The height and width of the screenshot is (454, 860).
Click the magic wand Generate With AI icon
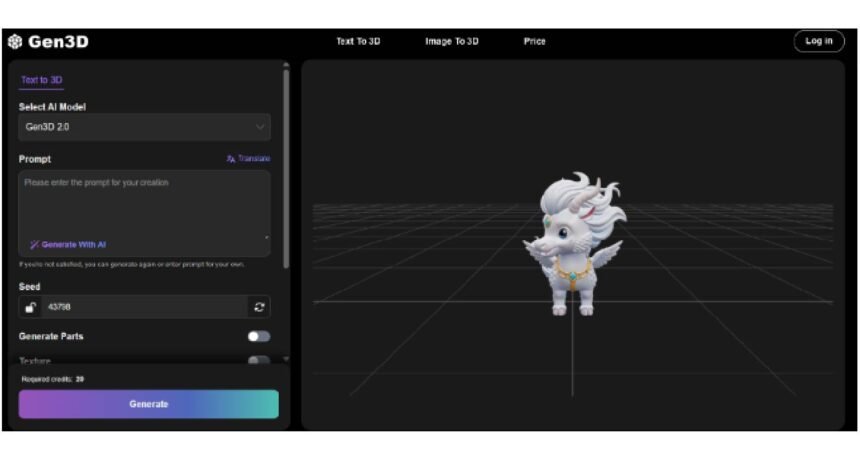34,244
